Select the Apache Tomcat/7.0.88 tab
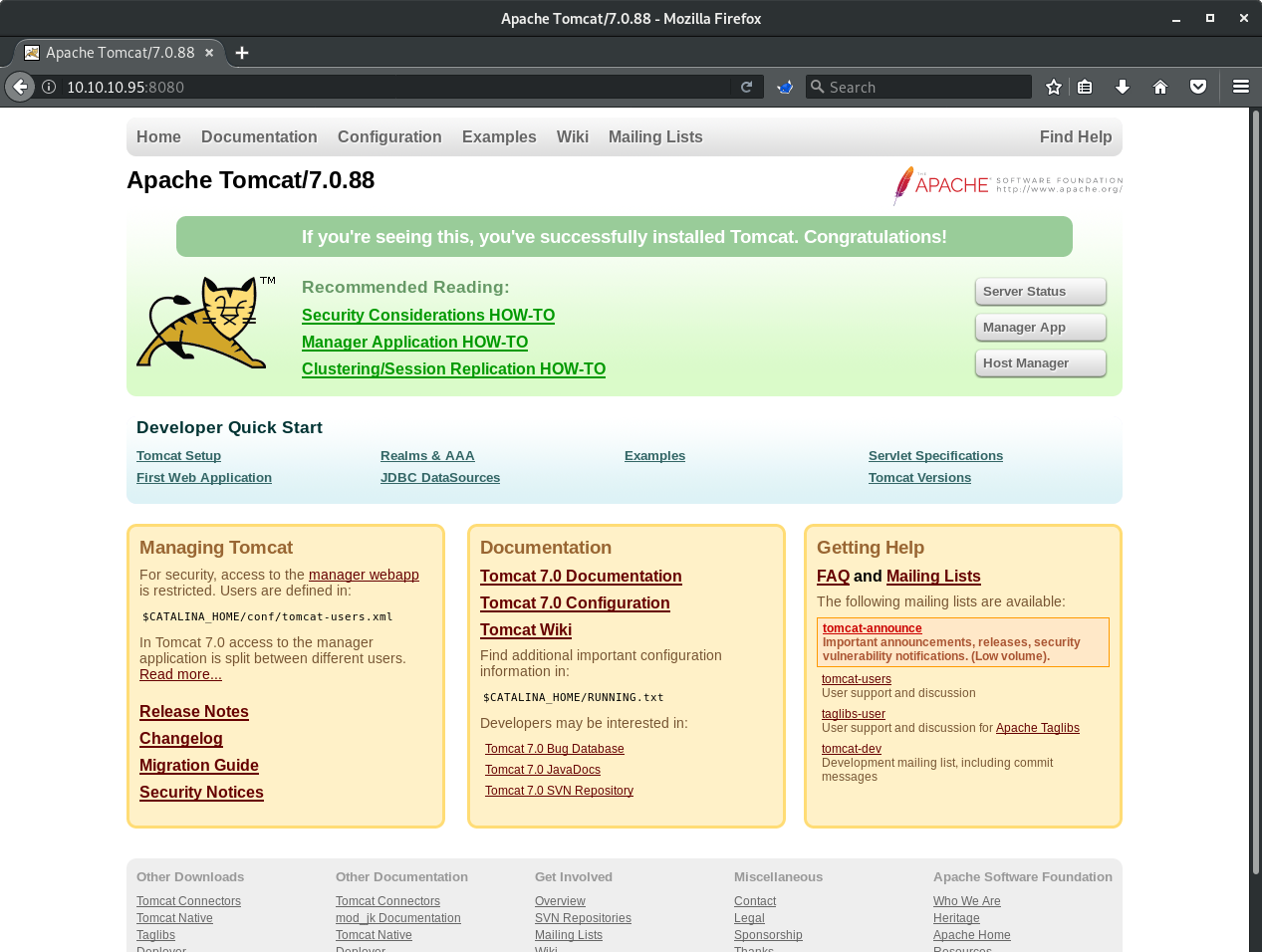Image resolution: width=1262 pixels, height=952 pixels. 120,53
